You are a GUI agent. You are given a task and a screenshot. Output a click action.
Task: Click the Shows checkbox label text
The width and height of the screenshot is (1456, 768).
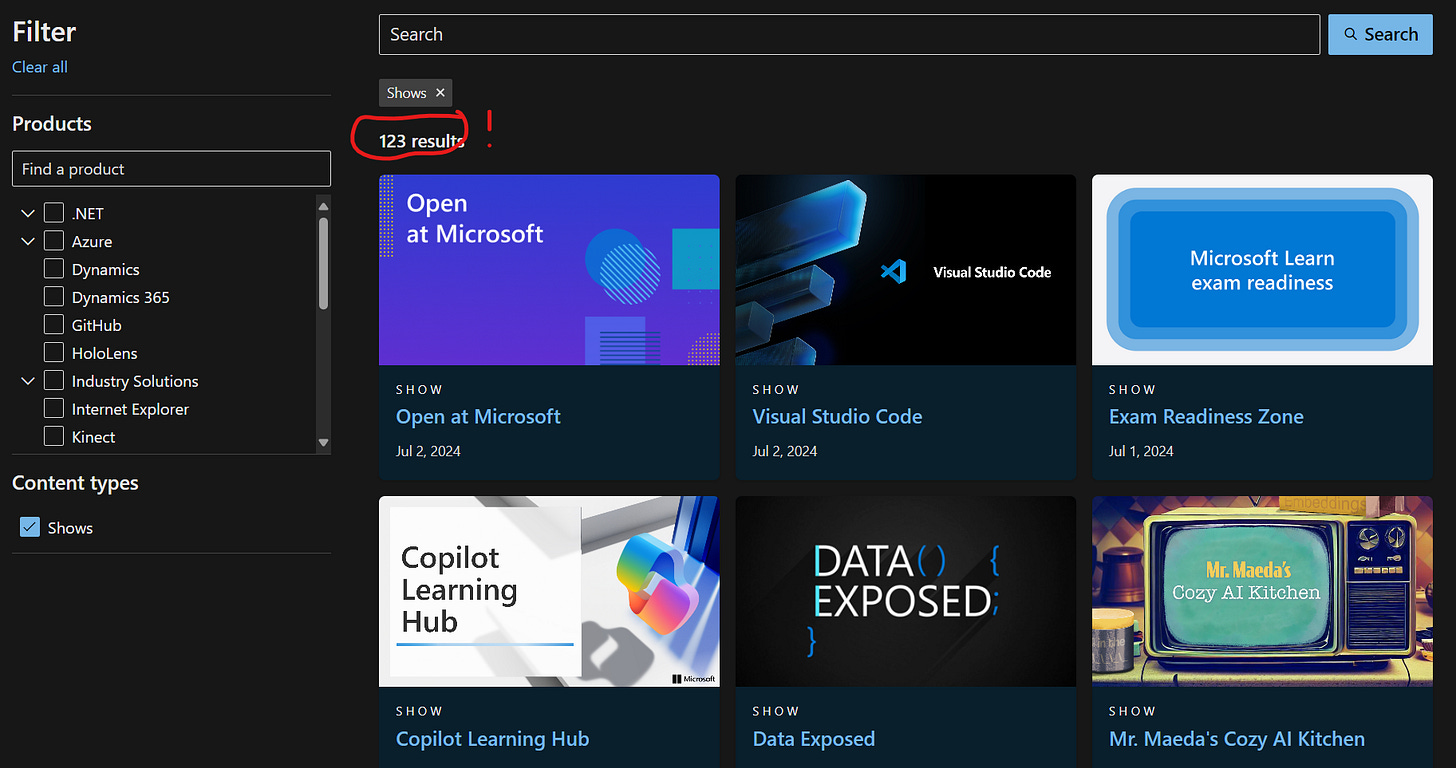click(70, 528)
